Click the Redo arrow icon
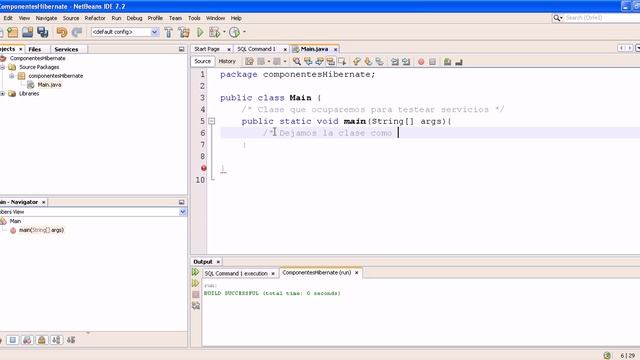 click(x=77, y=32)
